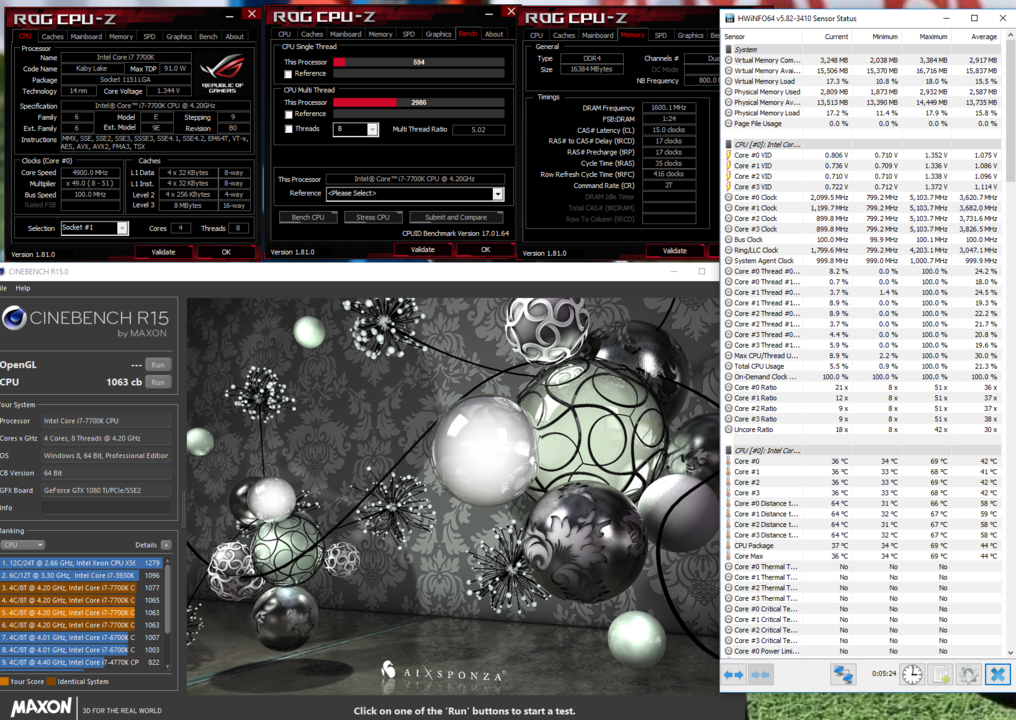Click the Max CPU/Thread U... sensor row
The image size is (1016, 720).
[864, 356]
